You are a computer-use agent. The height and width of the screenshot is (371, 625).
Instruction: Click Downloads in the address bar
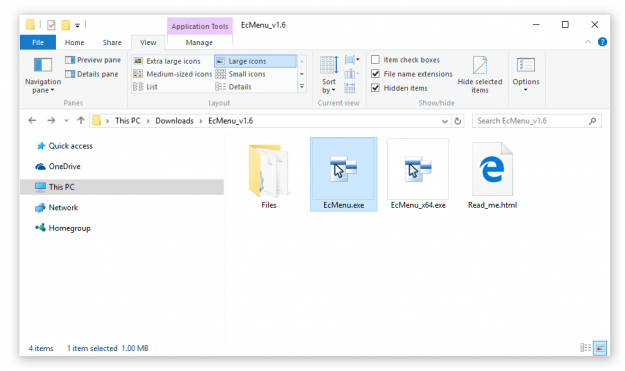(174, 121)
